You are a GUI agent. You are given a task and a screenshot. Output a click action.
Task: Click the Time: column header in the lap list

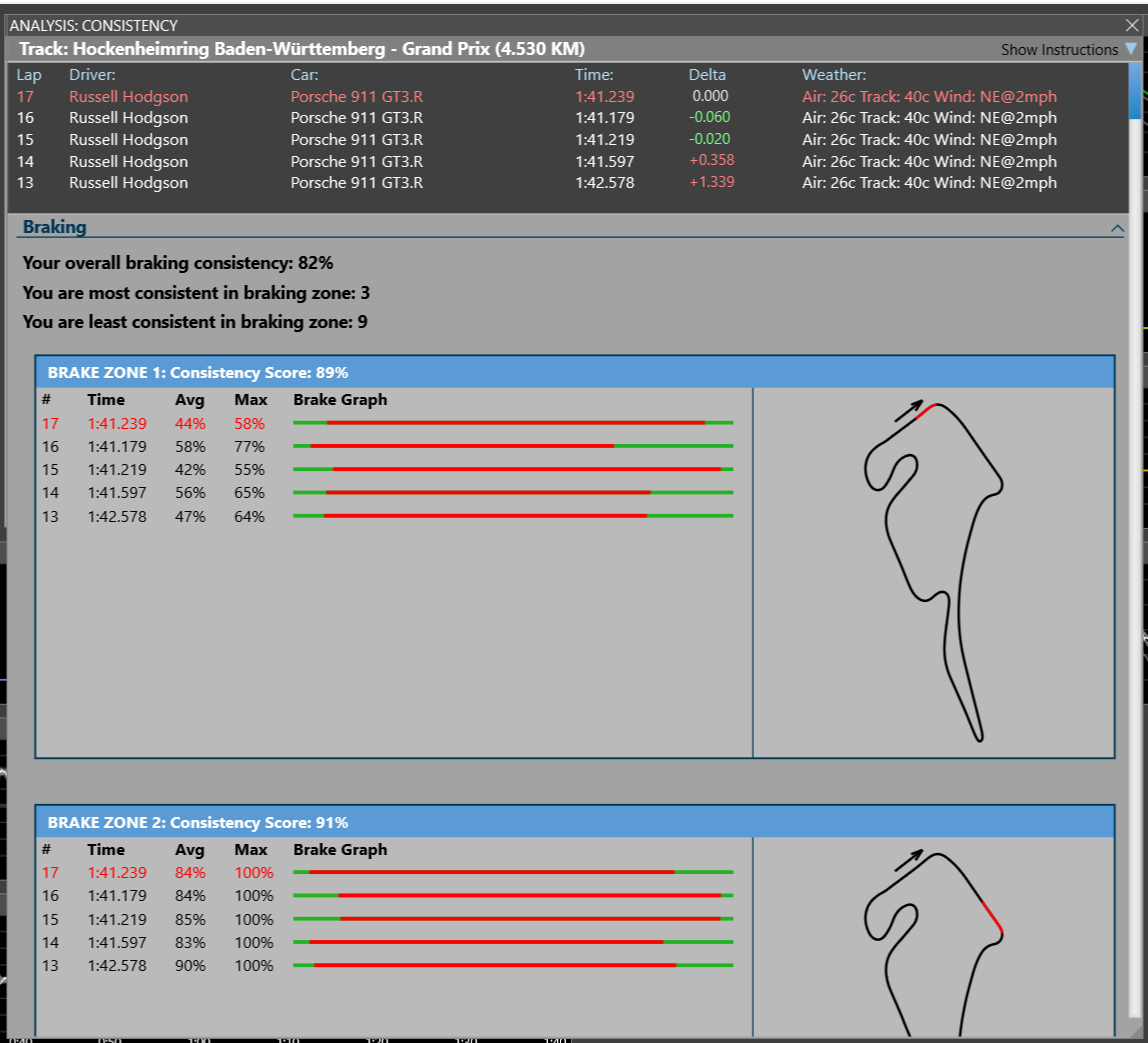pyautogui.click(x=594, y=75)
